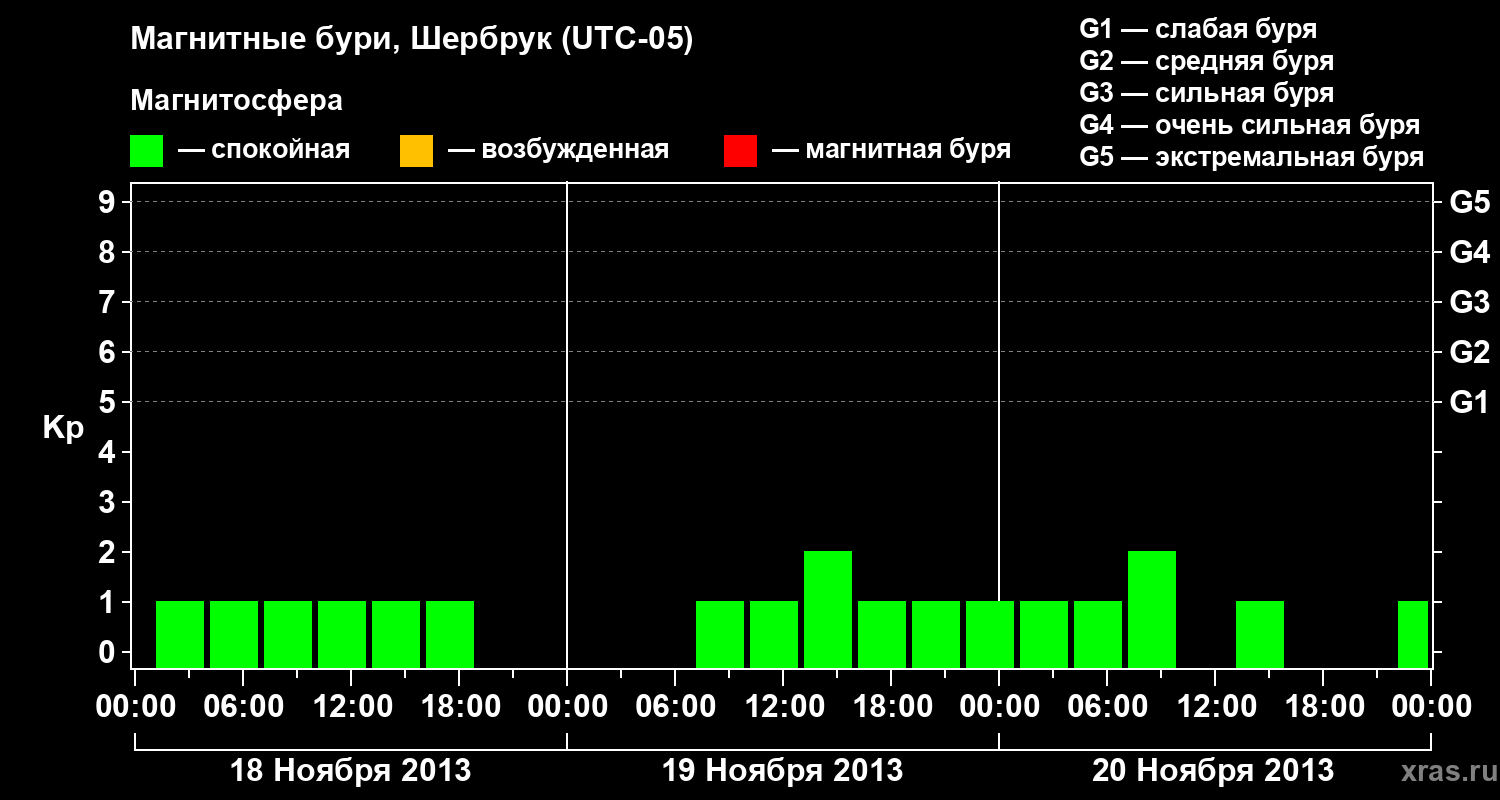The image size is (1500, 800).
Task: Click the 'Магнитосфера' heading
Action: [x=237, y=101]
